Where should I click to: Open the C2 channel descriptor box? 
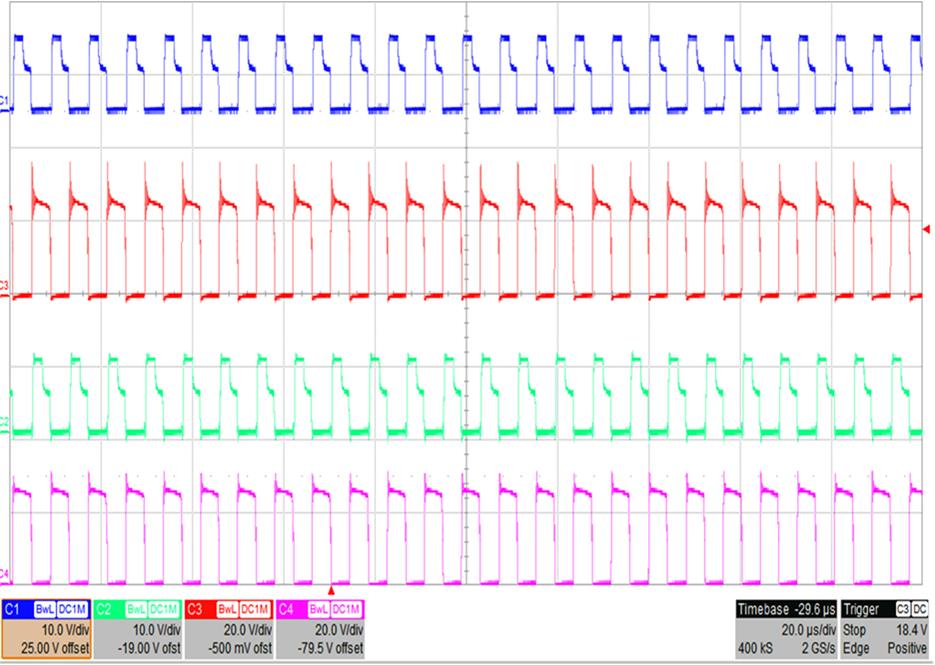click(x=138, y=630)
